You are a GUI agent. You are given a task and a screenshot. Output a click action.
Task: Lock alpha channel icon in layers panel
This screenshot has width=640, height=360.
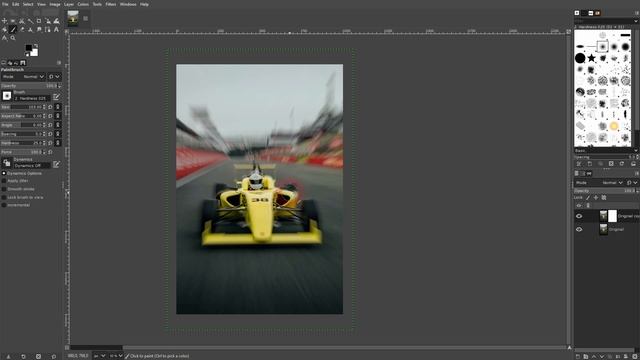pos(604,198)
